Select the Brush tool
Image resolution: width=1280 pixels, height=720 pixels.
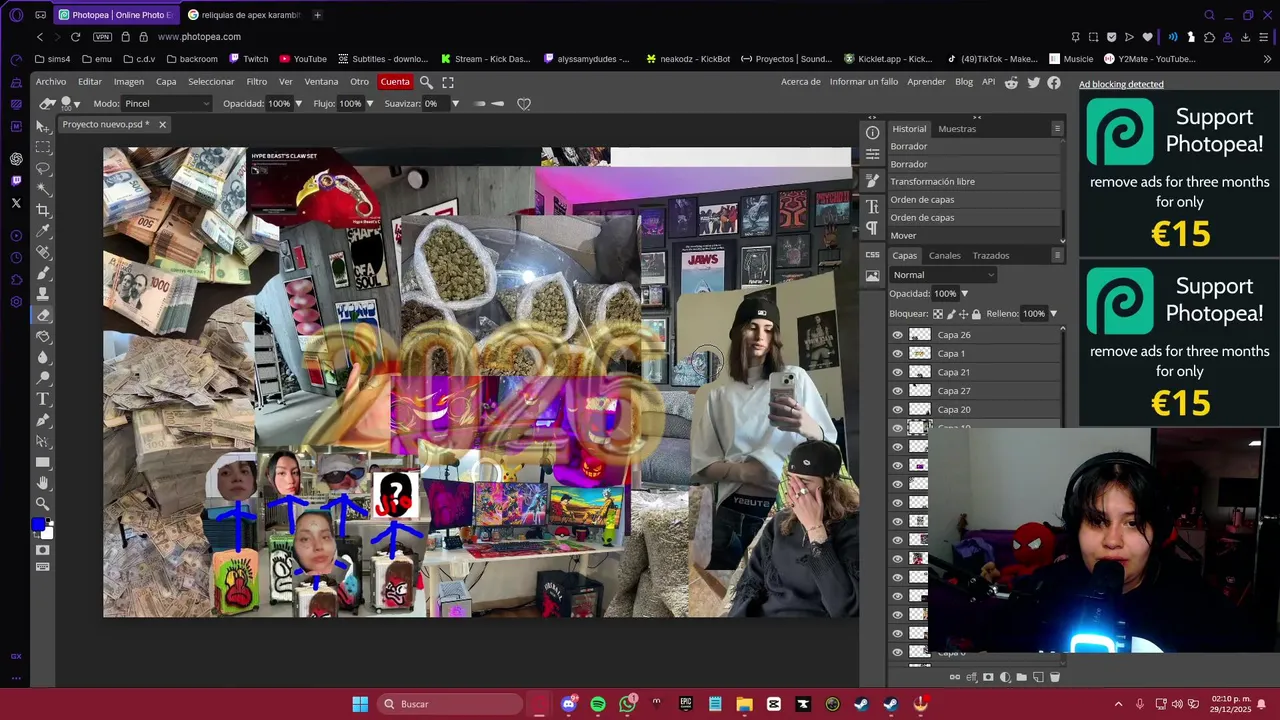(43, 273)
